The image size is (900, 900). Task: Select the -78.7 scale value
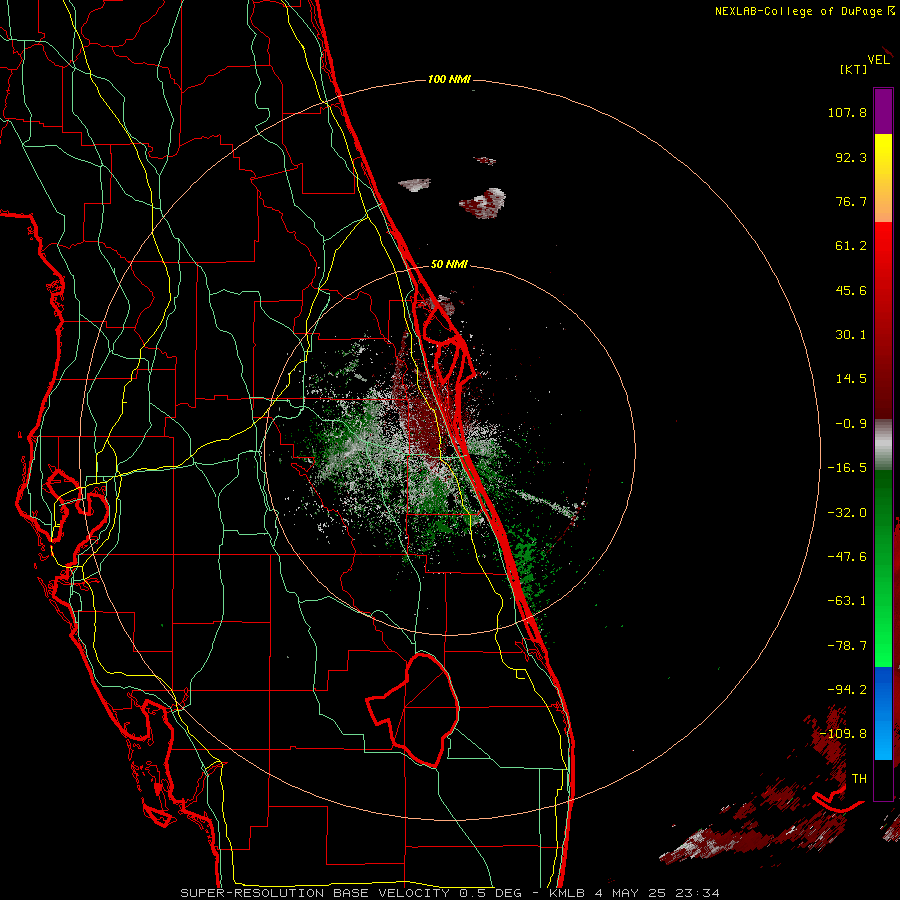[x=847, y=646]
